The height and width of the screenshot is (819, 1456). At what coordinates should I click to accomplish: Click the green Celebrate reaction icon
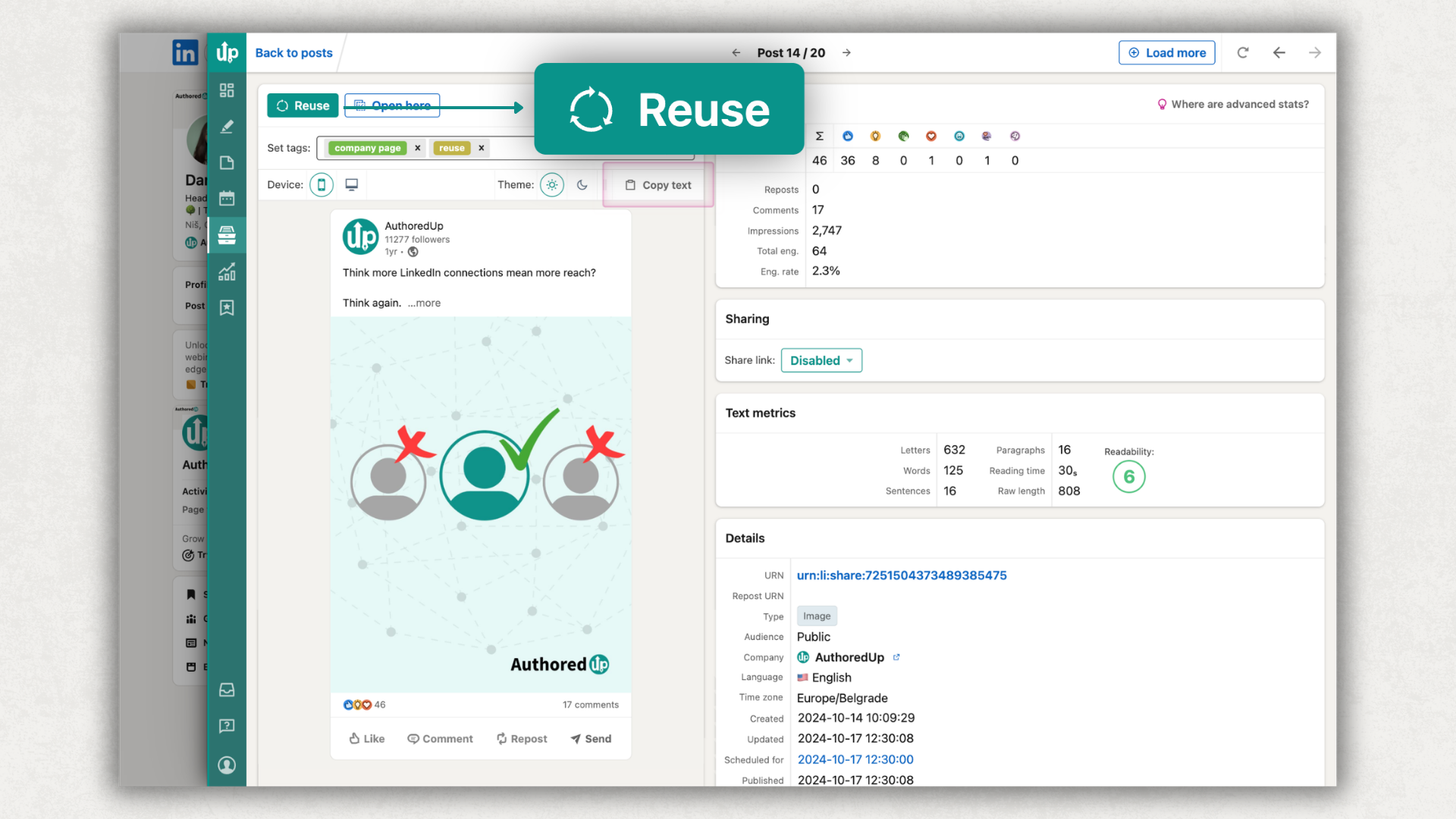903,136
